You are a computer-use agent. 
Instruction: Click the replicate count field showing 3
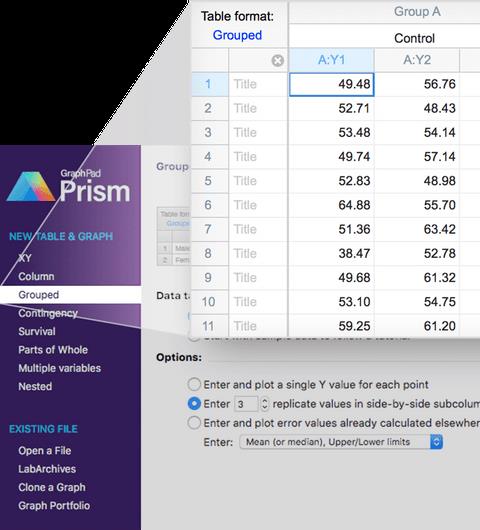pos(246,404)
